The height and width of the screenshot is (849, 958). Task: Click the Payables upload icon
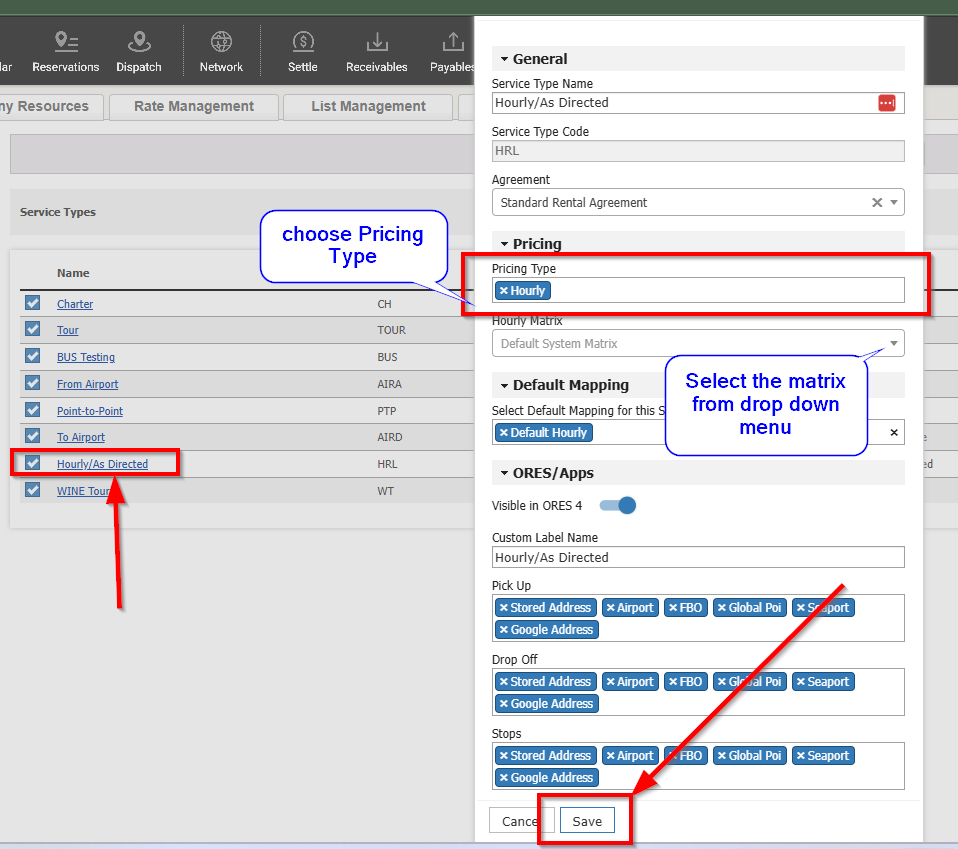[x=453, y=42]
